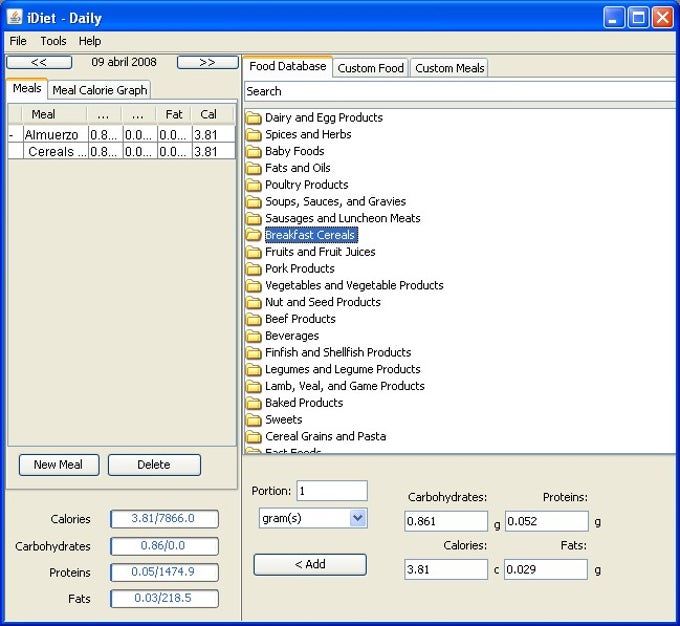Click the Fats value field showing 0.029
Screen dimensions: 680x626
click(x=546, y=569)
